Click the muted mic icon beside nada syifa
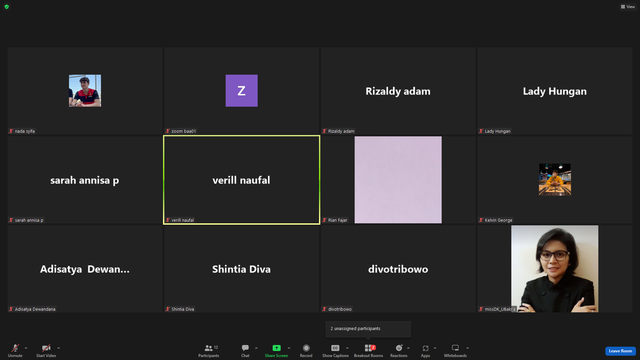This screenshot has height=360, width=640. 11,131
